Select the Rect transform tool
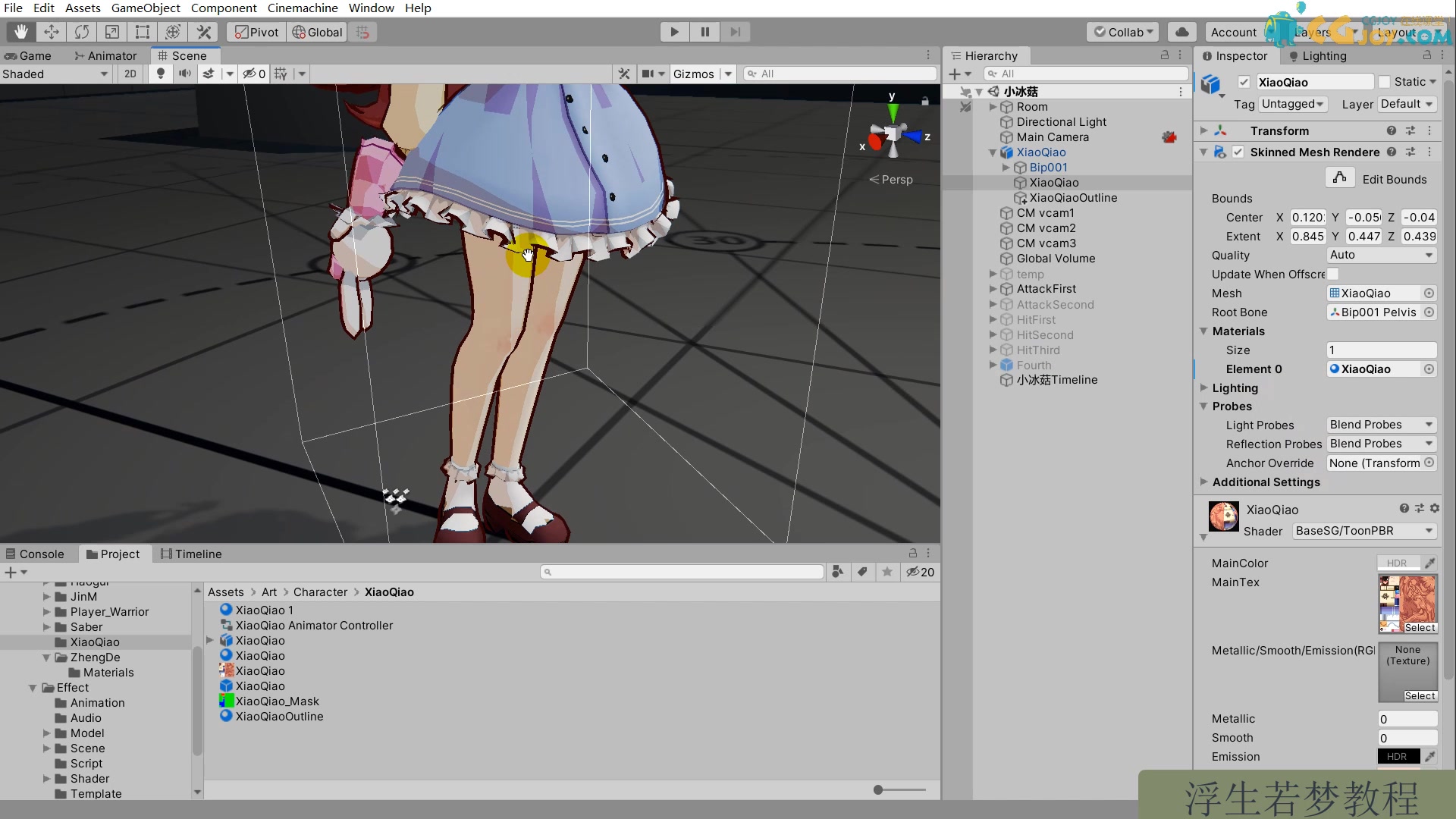 coord(143,32)
